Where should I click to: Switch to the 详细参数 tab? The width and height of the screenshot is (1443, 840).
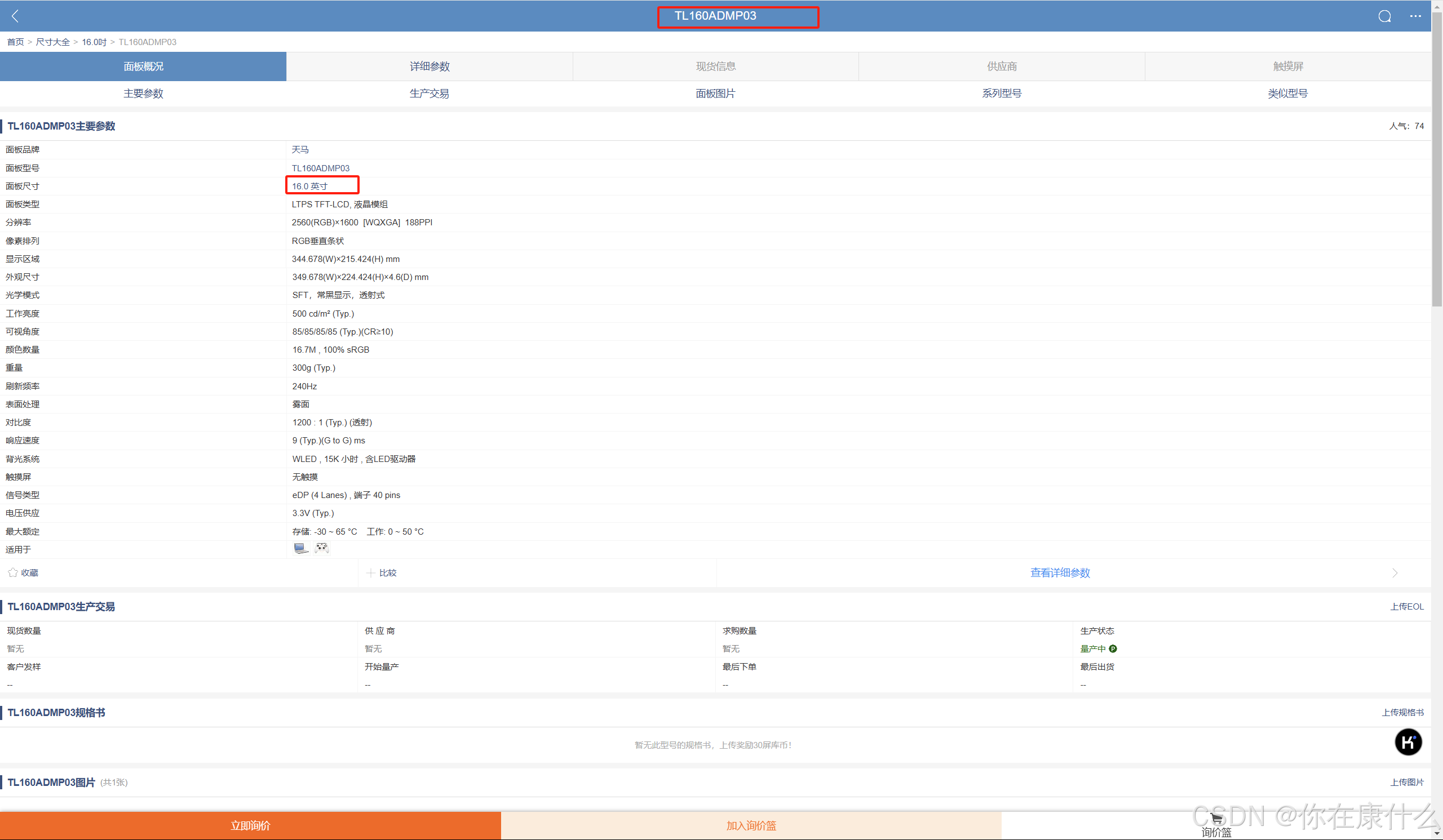pos(430,66)
